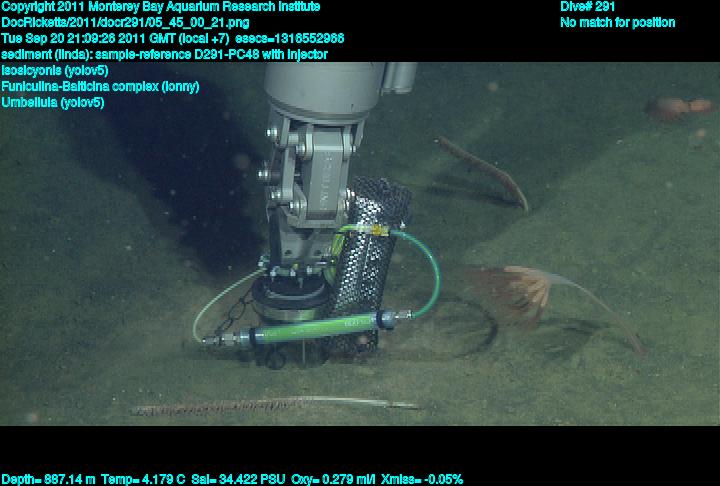720x486 pixels.
Task: Click the timestamp Tue Sep 20 21:09:26 2011 GMT
Action: point(88,38)
